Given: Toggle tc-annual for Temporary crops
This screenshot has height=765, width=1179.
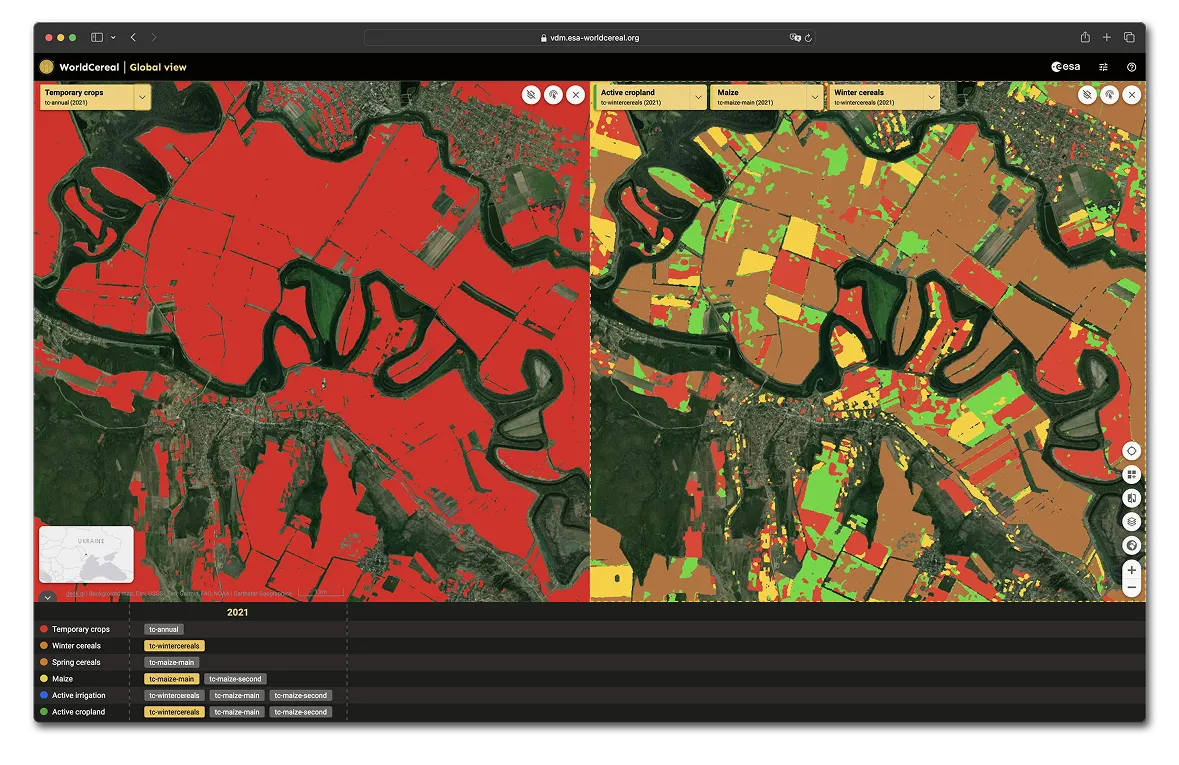Looking at the screenshot, I should pyautogui.click(x=164, y=629).
